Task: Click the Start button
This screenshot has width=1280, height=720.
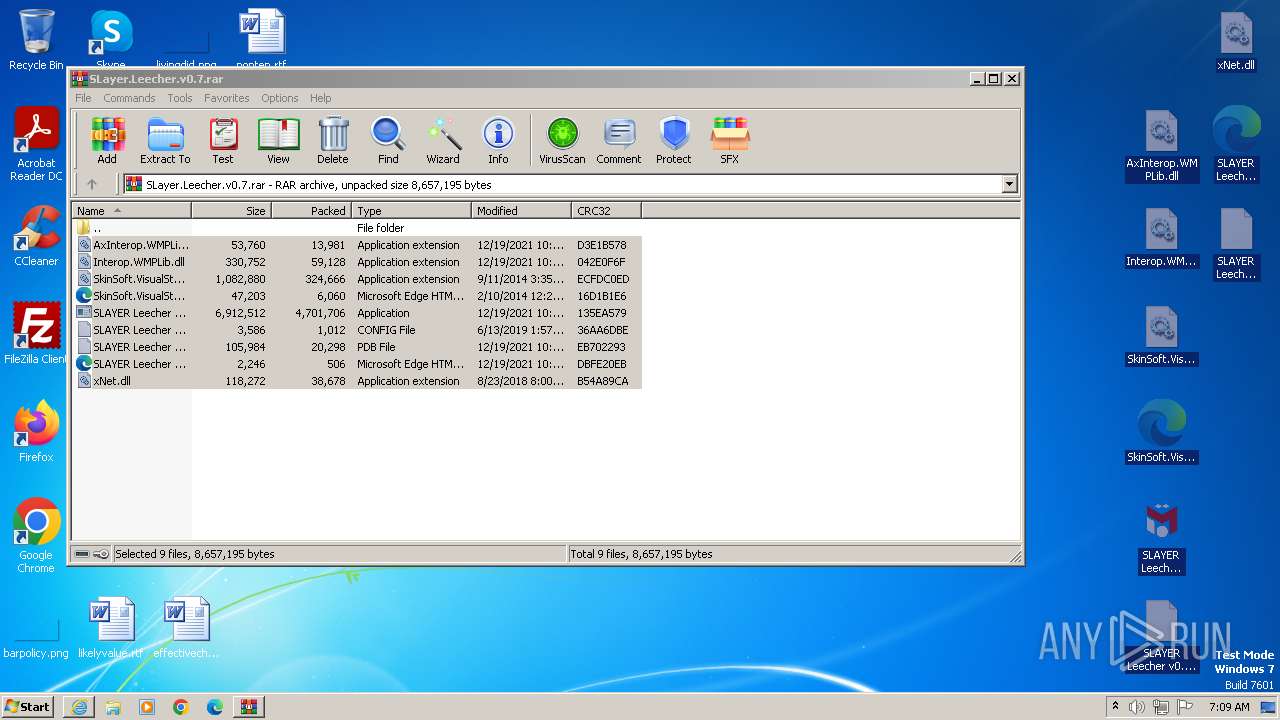Action: 28,706
